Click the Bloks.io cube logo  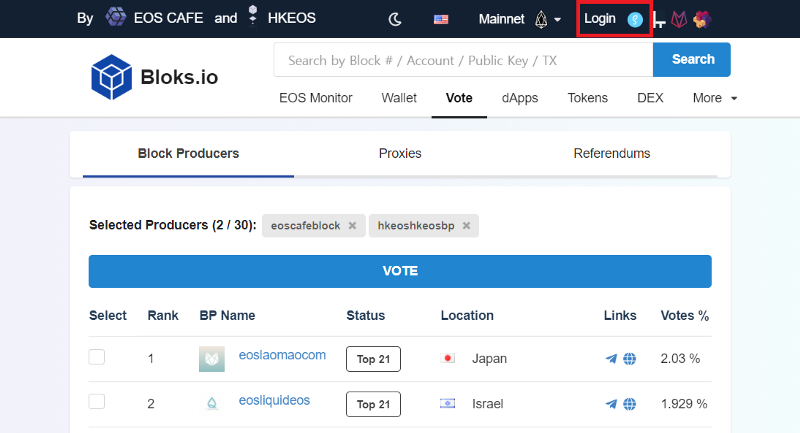111,77
